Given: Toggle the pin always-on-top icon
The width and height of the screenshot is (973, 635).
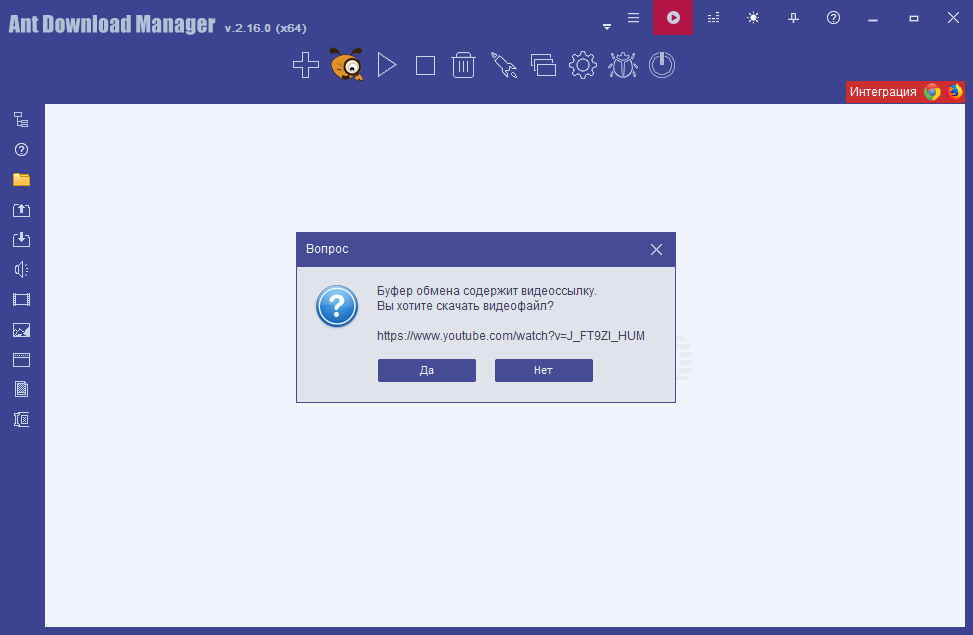Looking at the screenshot, I should (x=793, y=18).
